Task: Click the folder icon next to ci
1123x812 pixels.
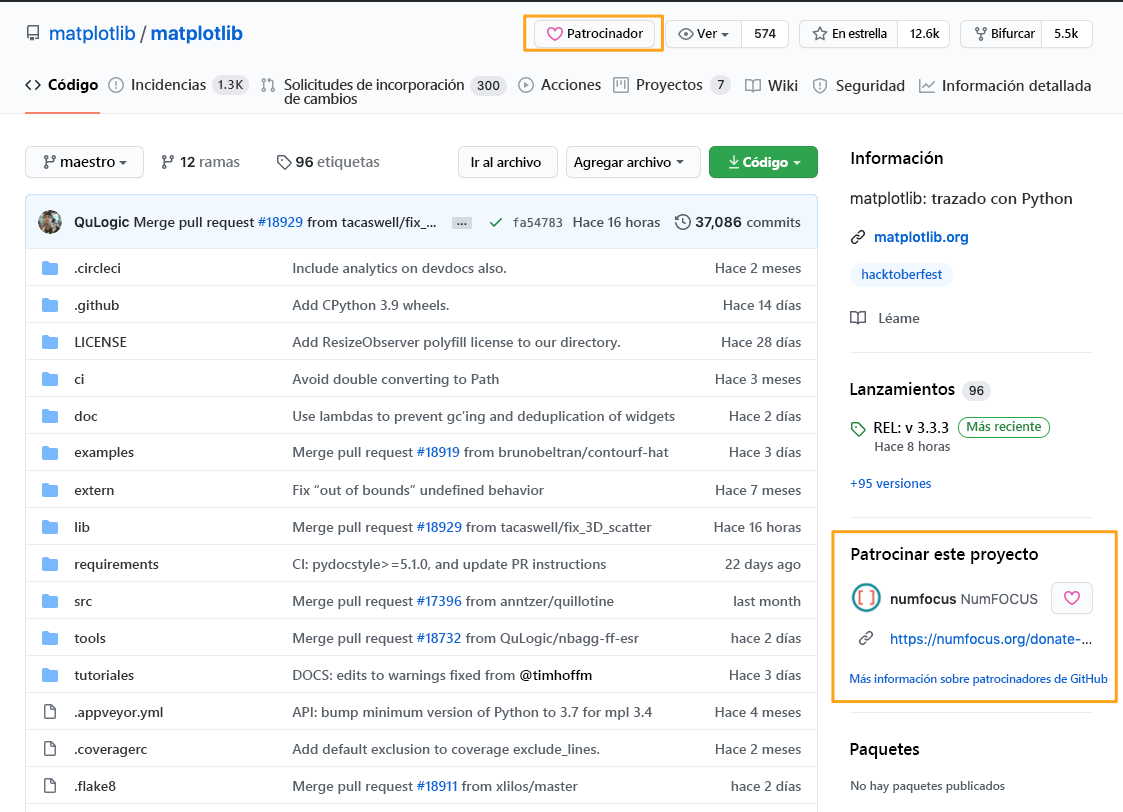Action: pyautogui.click(x=50, y=379)
